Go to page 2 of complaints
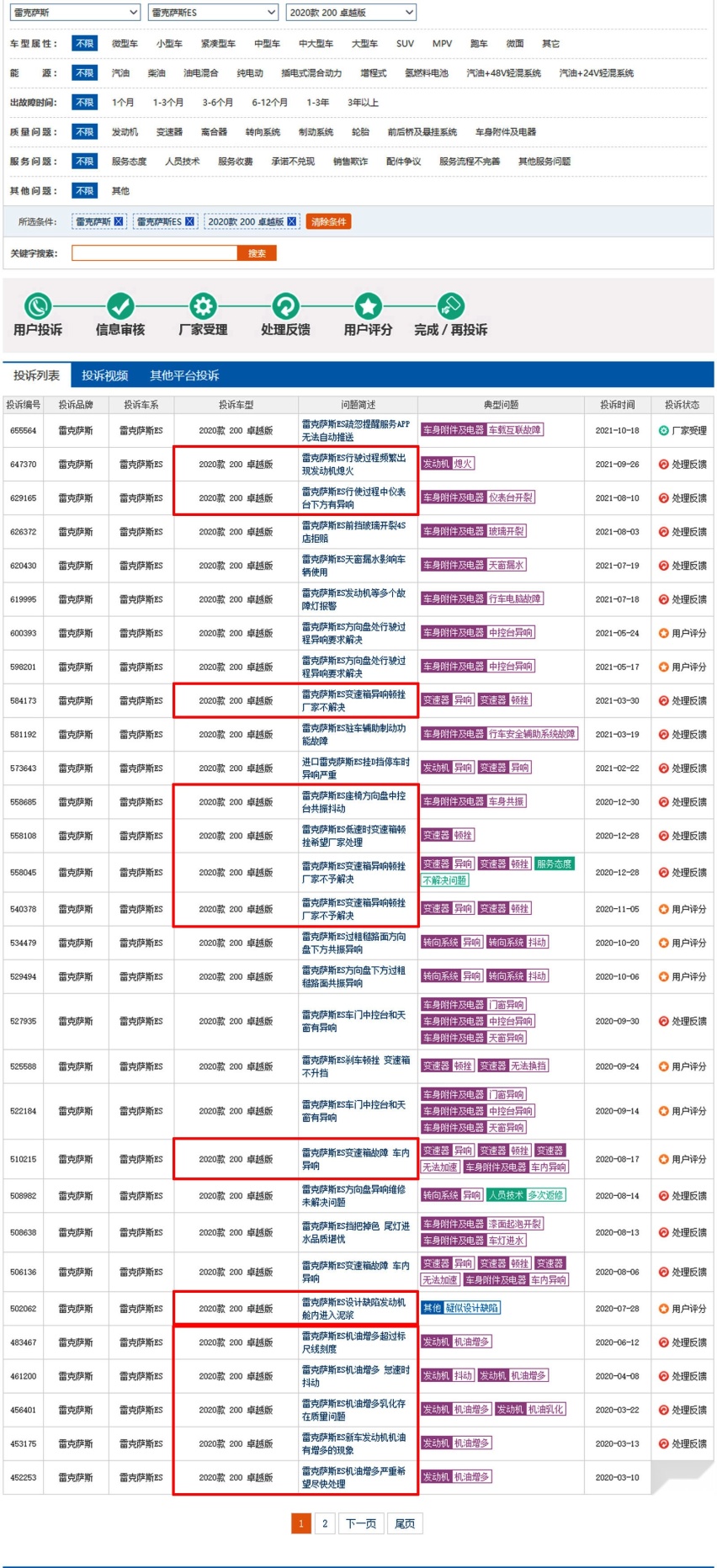The image size is (717, 1568). [x=325, y=1523]
